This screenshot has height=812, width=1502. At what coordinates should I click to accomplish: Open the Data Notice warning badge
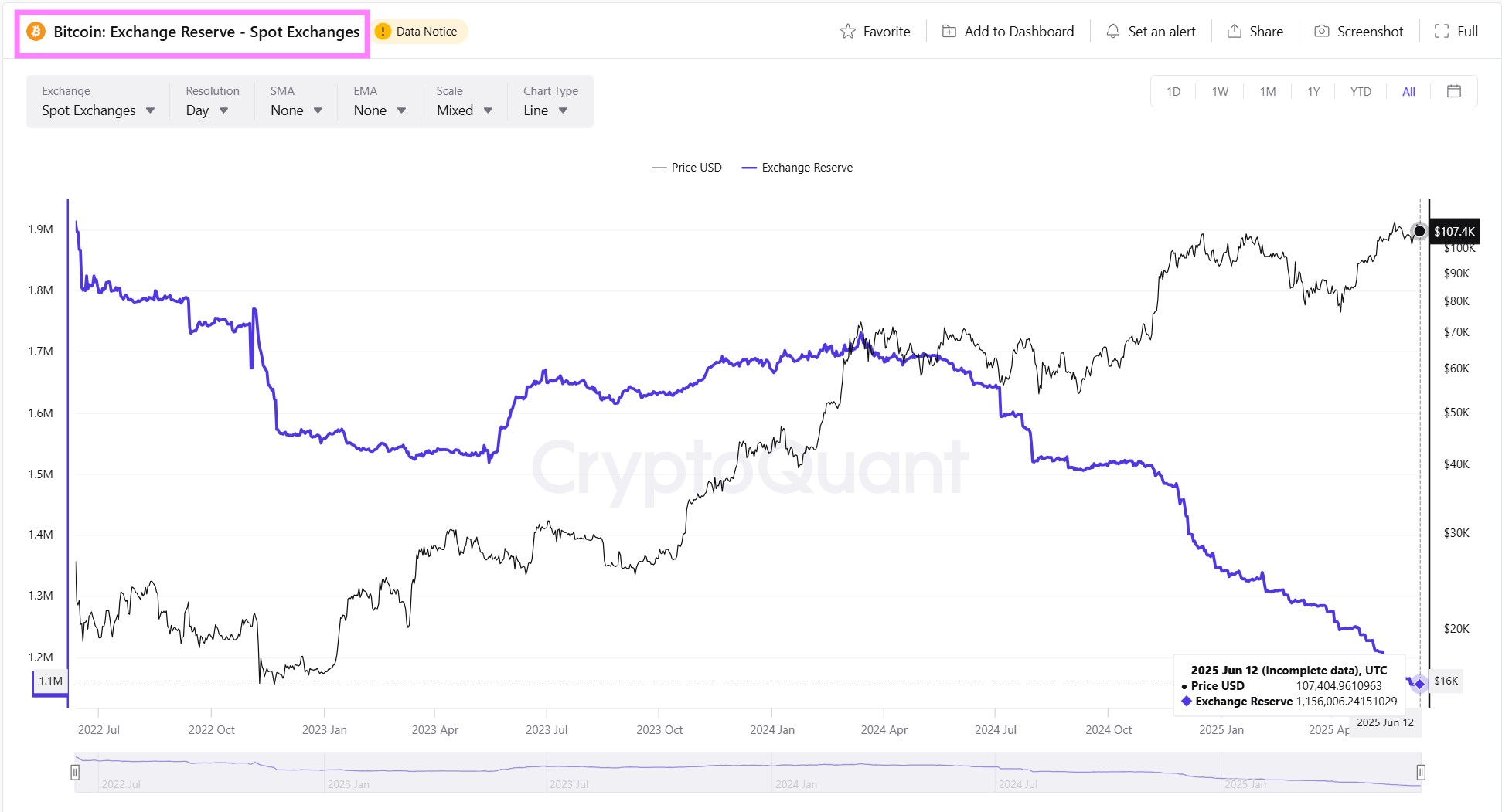coord(418,32)
